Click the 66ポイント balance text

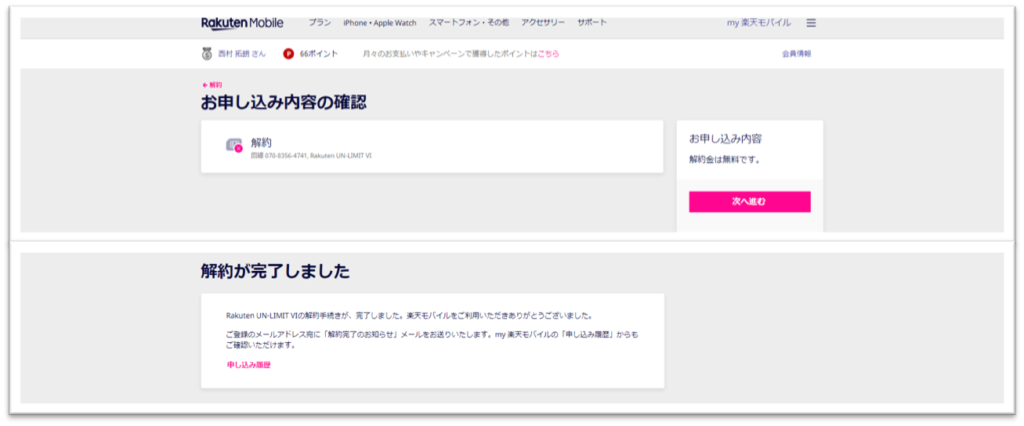[x=319, y=54]
